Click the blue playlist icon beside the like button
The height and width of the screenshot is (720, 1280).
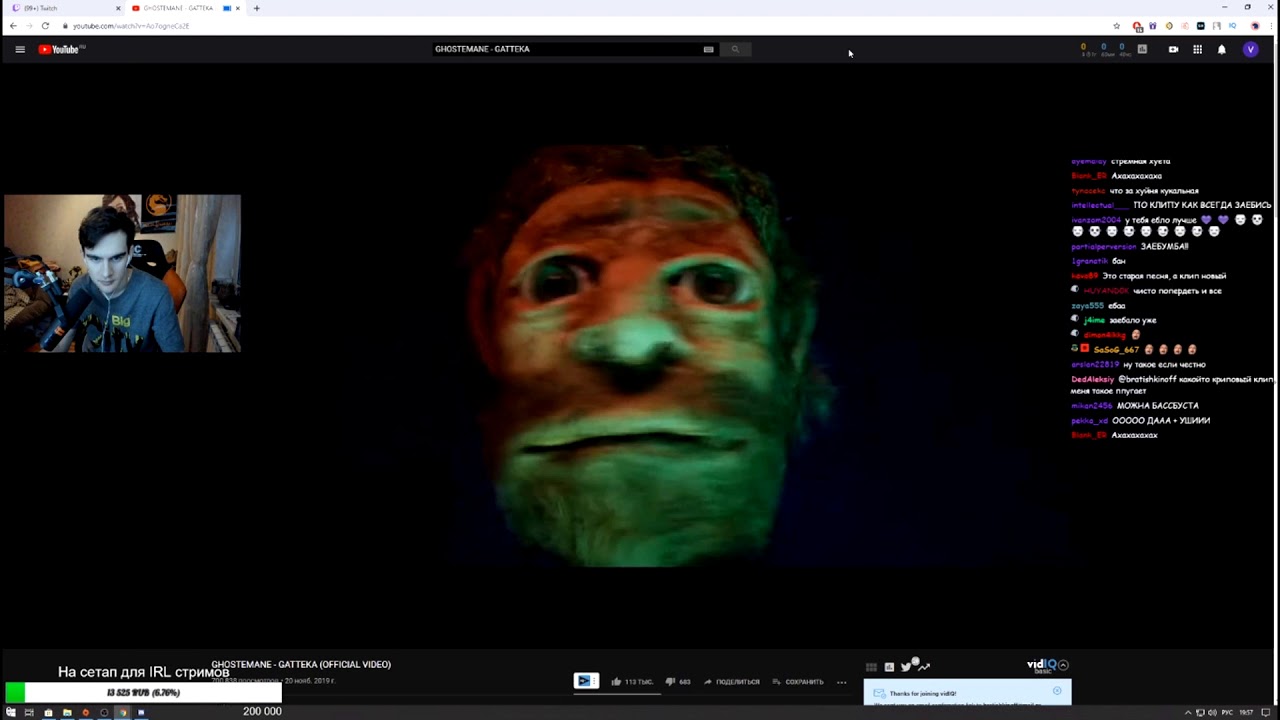[x=586, y=681]
